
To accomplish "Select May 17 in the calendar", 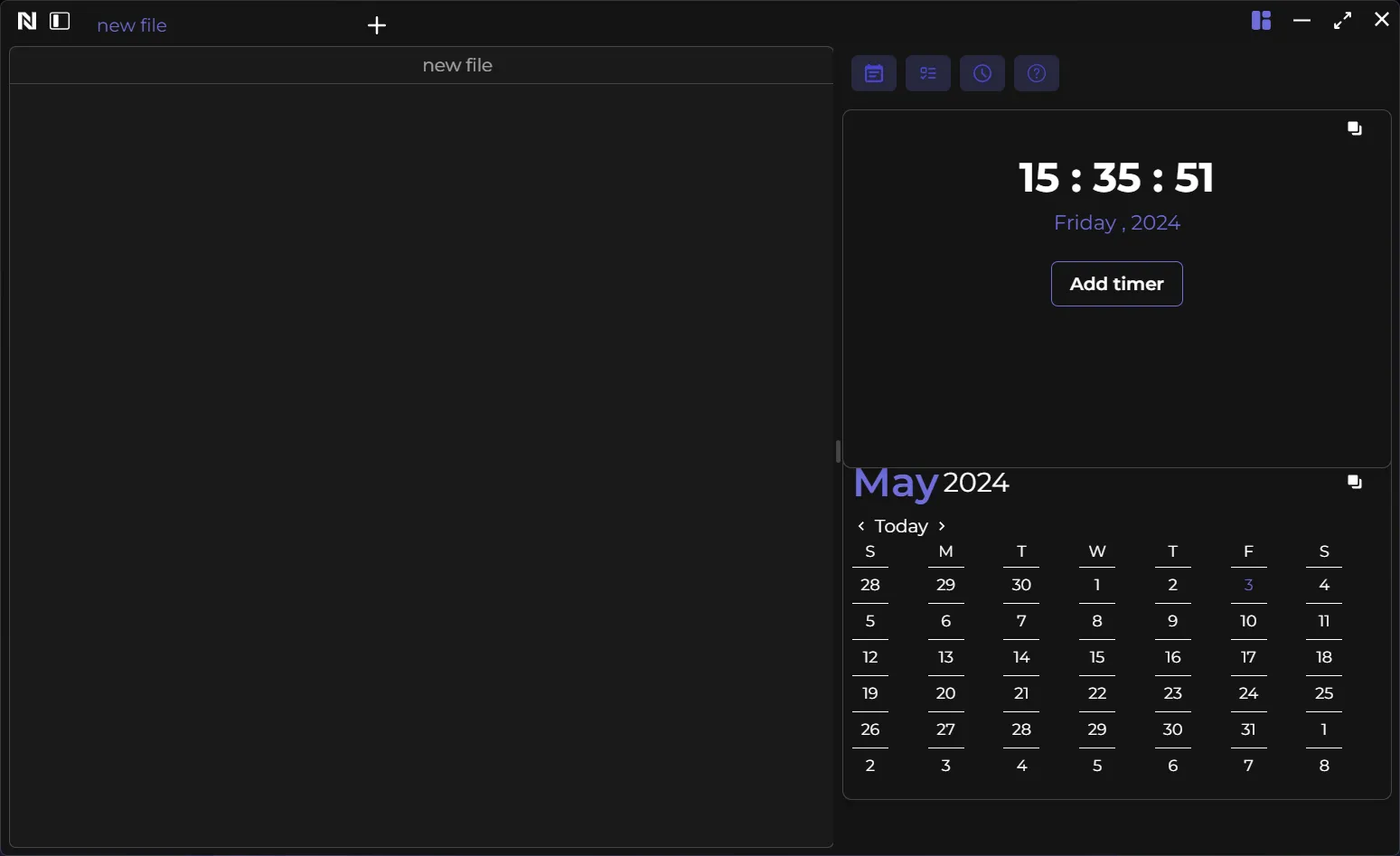I will coord(1248,657).
